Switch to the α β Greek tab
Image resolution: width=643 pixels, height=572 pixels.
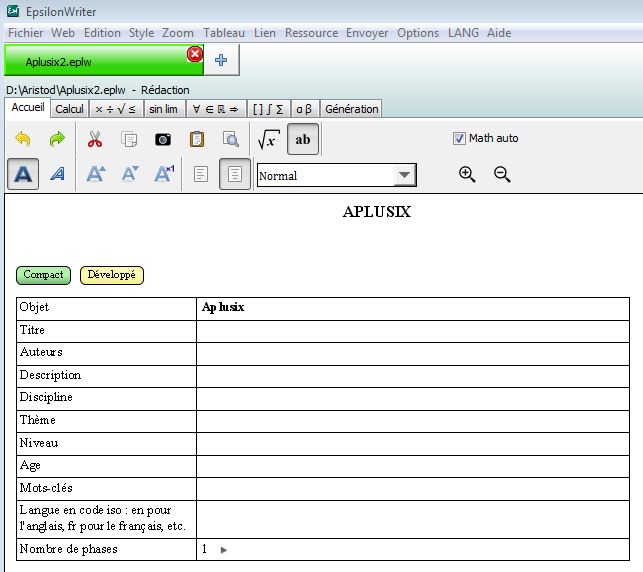[x=304, y=109]
